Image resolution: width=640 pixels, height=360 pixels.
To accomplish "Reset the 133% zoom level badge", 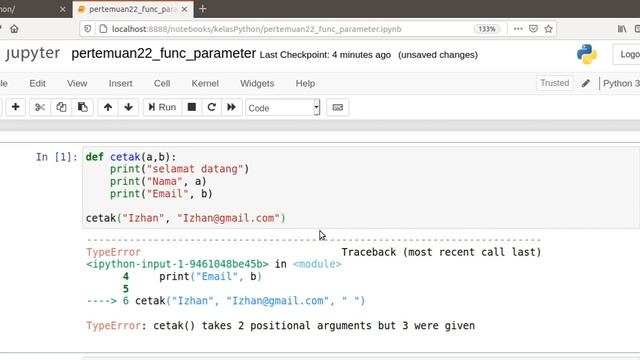I will pos(487,29).
